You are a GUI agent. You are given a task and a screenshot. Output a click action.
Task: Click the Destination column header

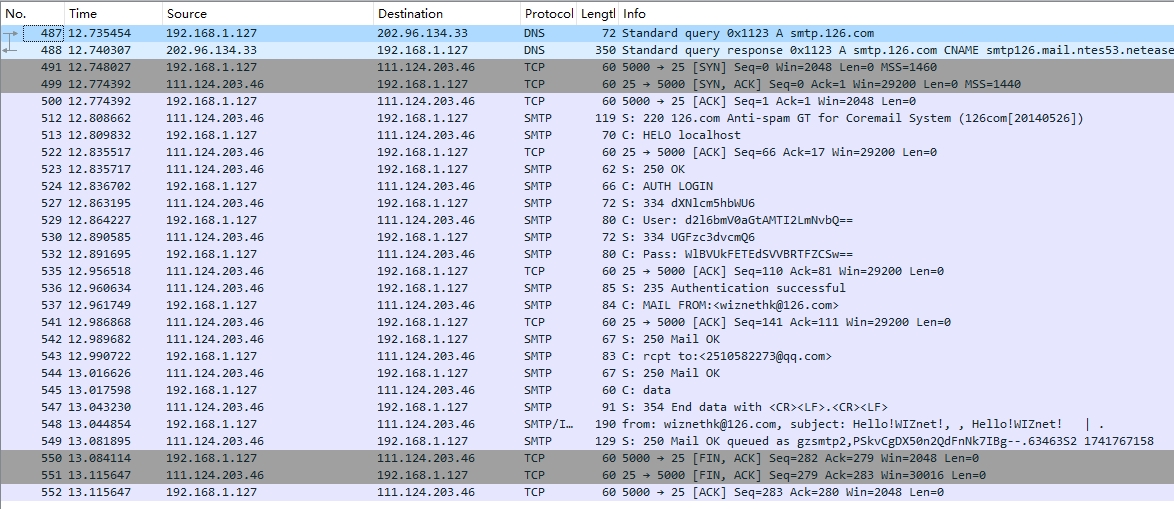click(x=445, y=14)
